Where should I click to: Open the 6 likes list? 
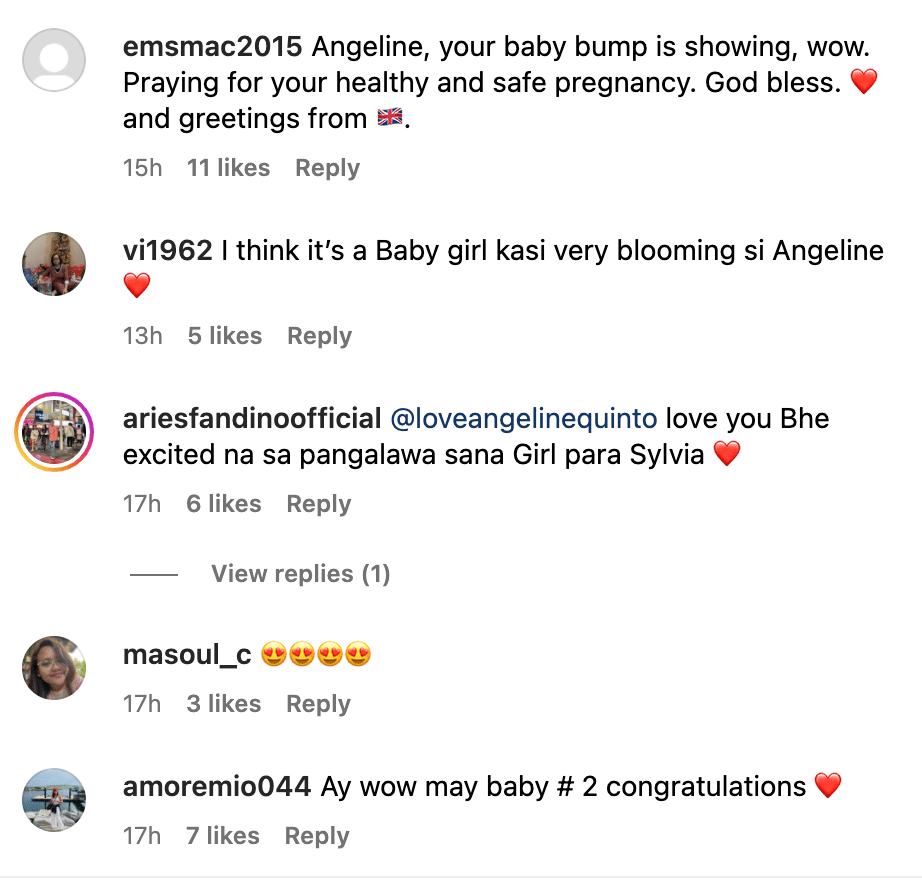click(223, 505)
